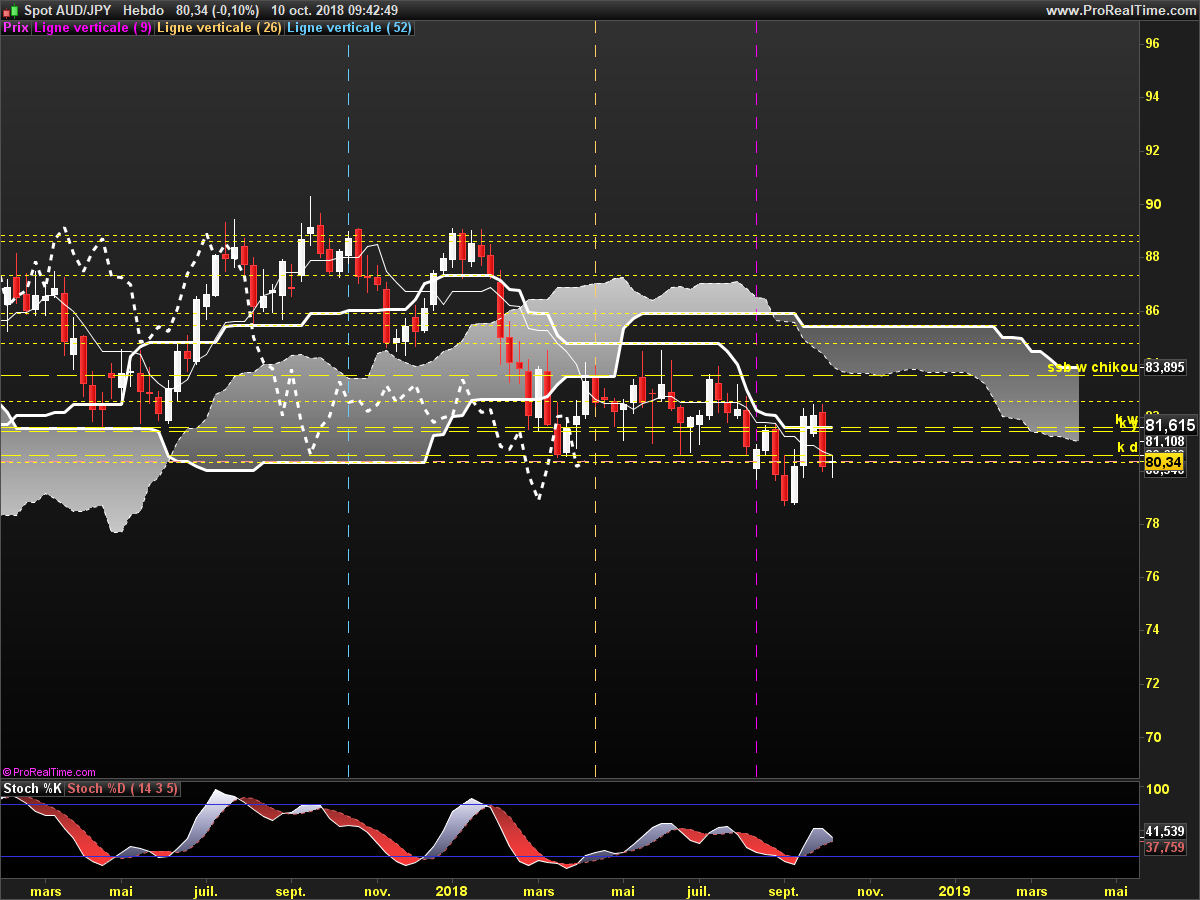Image resolution: width=1200 pixels, height=900 pixels.
Task: Click the 83,895 price level tag
Action: [x=1165, y=368]
